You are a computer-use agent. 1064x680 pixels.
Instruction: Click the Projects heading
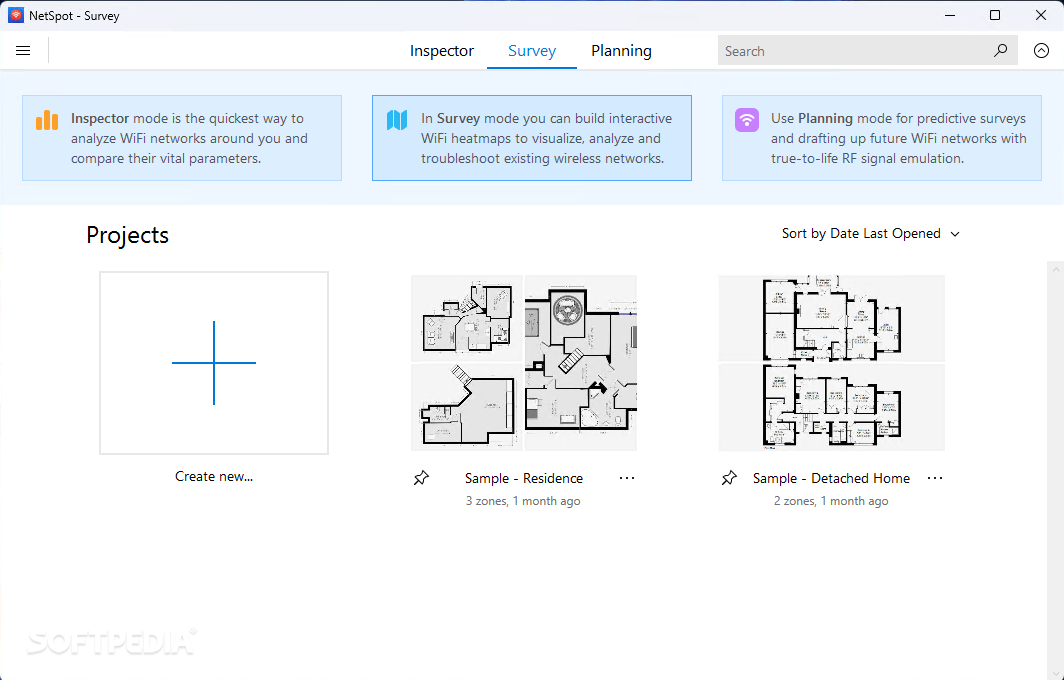point(128,235)
